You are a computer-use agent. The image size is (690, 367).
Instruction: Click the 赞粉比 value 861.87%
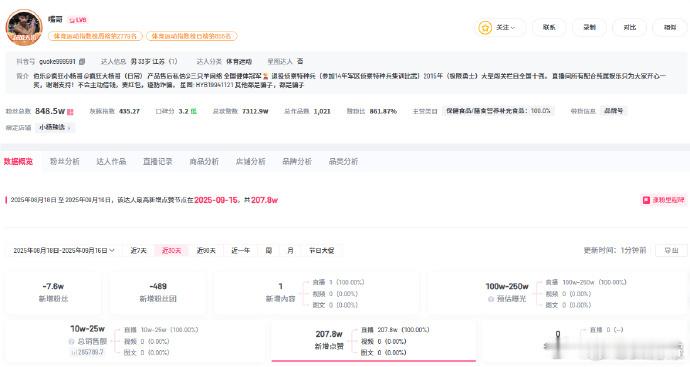(383, 111)
